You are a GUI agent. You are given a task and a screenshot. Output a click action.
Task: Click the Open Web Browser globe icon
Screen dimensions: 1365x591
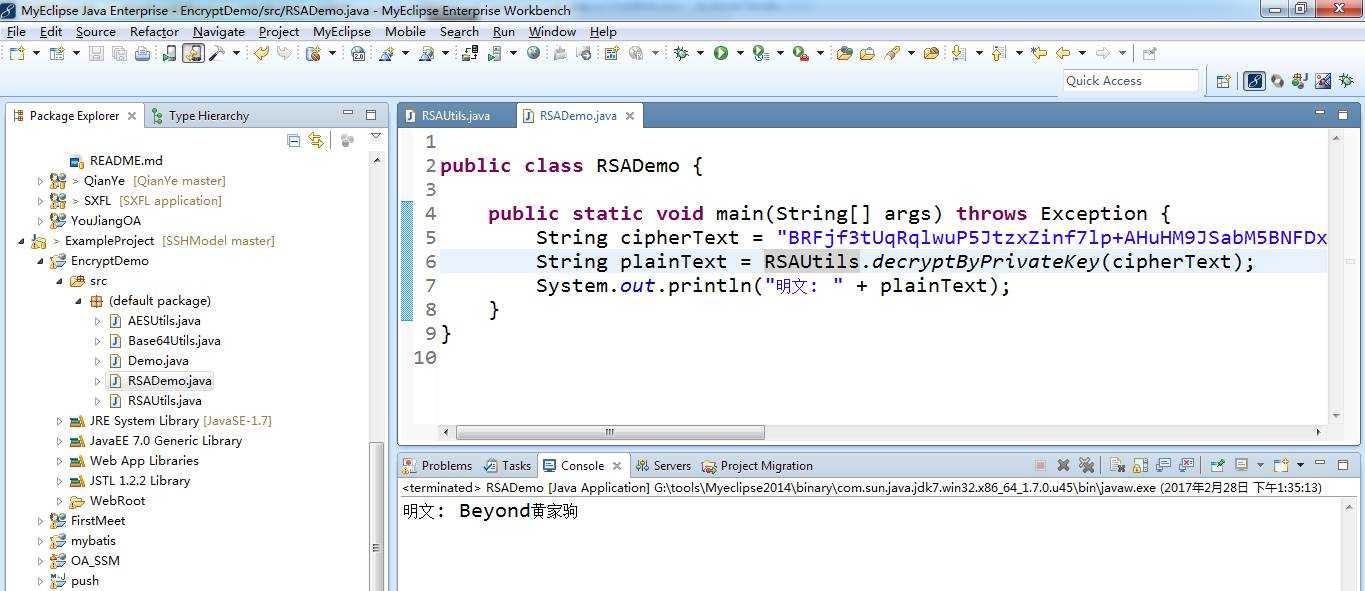coord(533,53)
